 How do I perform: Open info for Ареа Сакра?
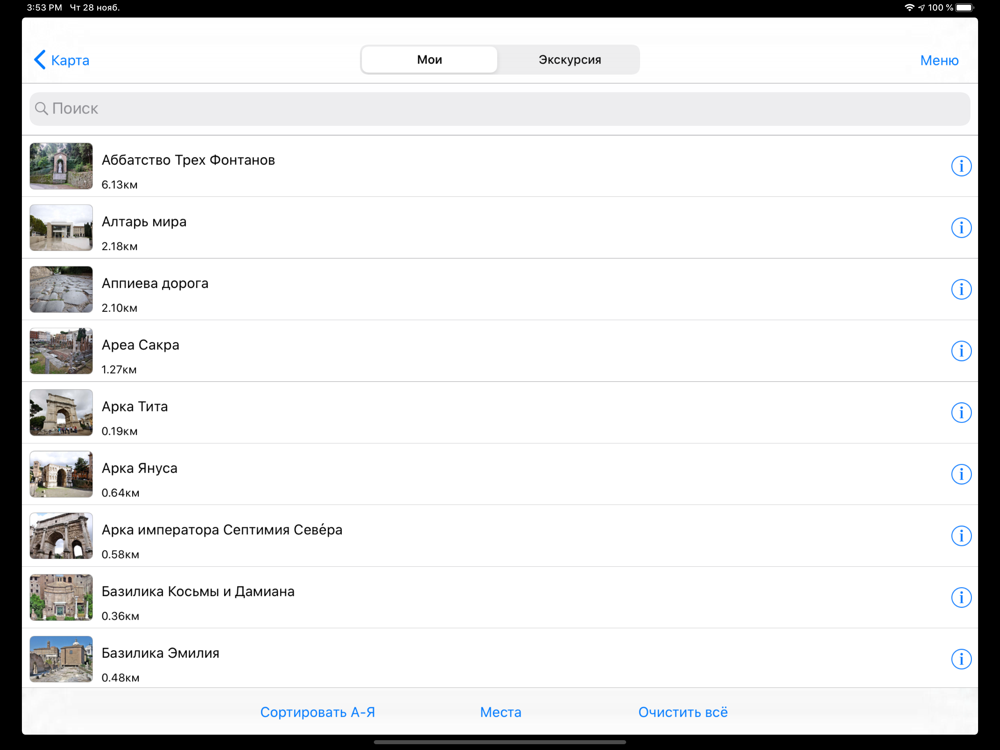click(x=961, y=351)
